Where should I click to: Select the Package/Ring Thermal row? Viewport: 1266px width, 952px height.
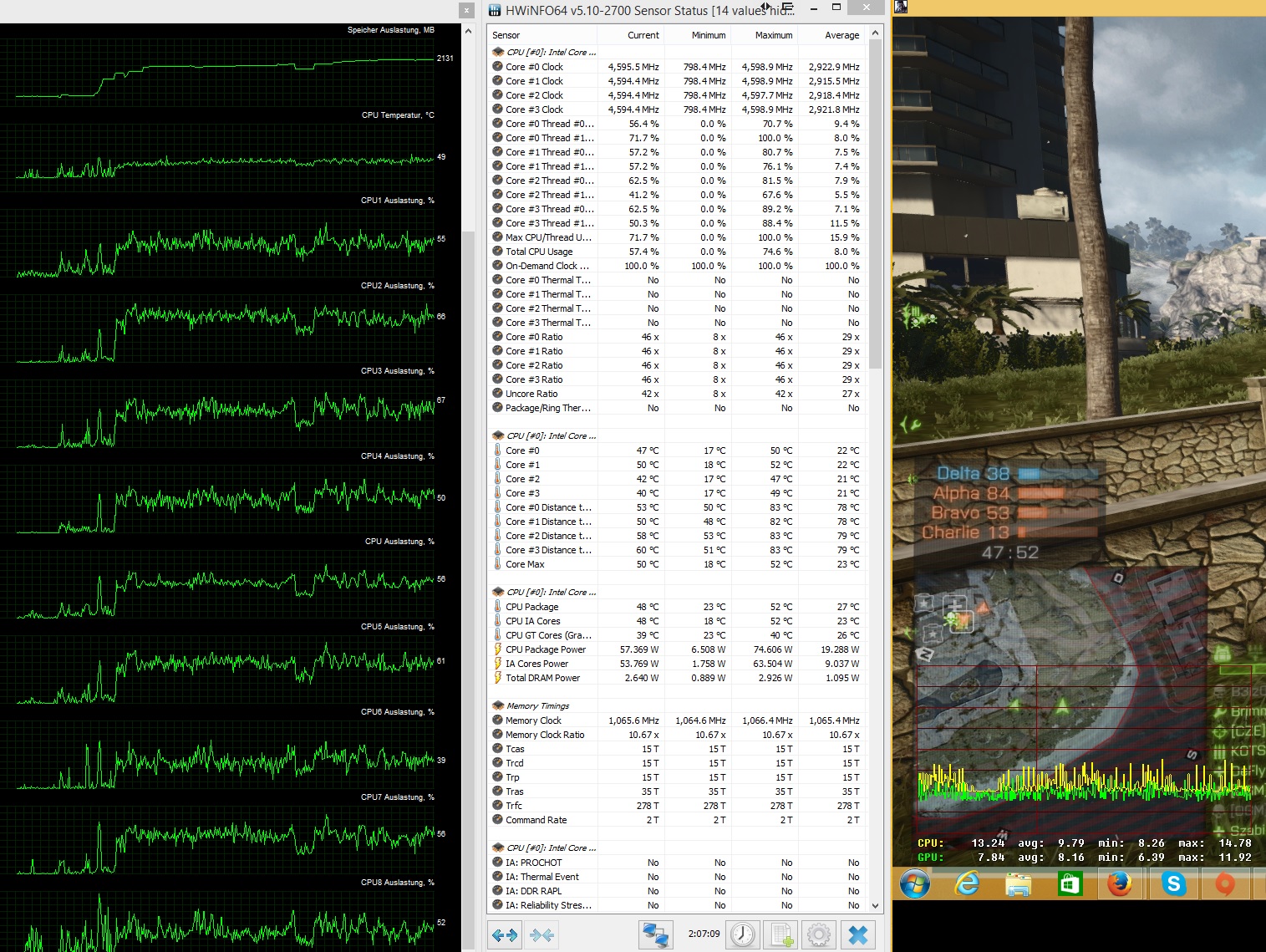[x=676, y=408]
